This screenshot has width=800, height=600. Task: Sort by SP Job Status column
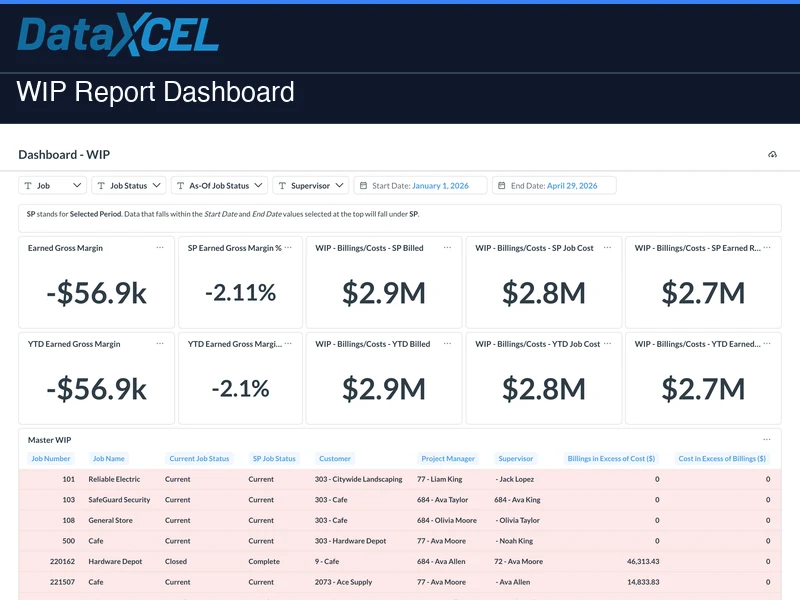coord(274,459)
